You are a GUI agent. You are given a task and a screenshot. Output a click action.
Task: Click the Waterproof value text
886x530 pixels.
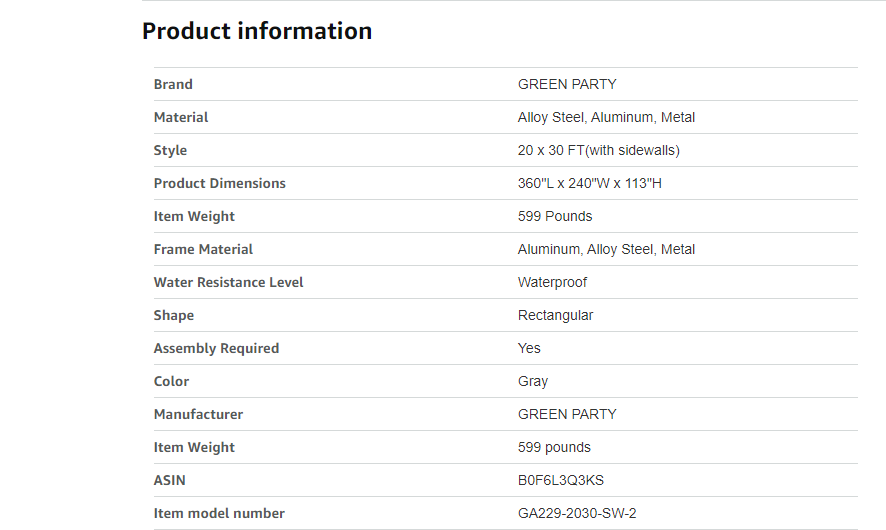(x=552, y=282)
